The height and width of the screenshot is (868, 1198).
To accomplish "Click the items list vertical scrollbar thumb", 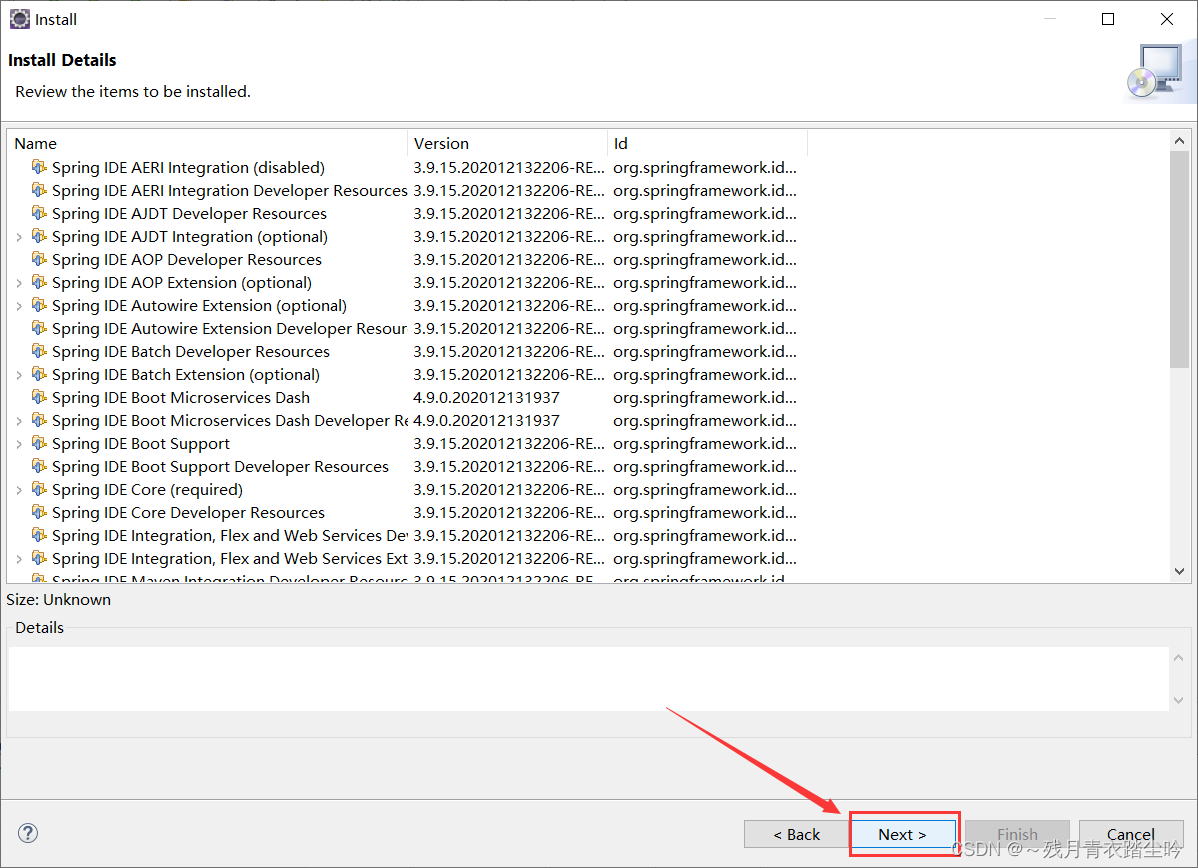I will (x=1179, y=260).
